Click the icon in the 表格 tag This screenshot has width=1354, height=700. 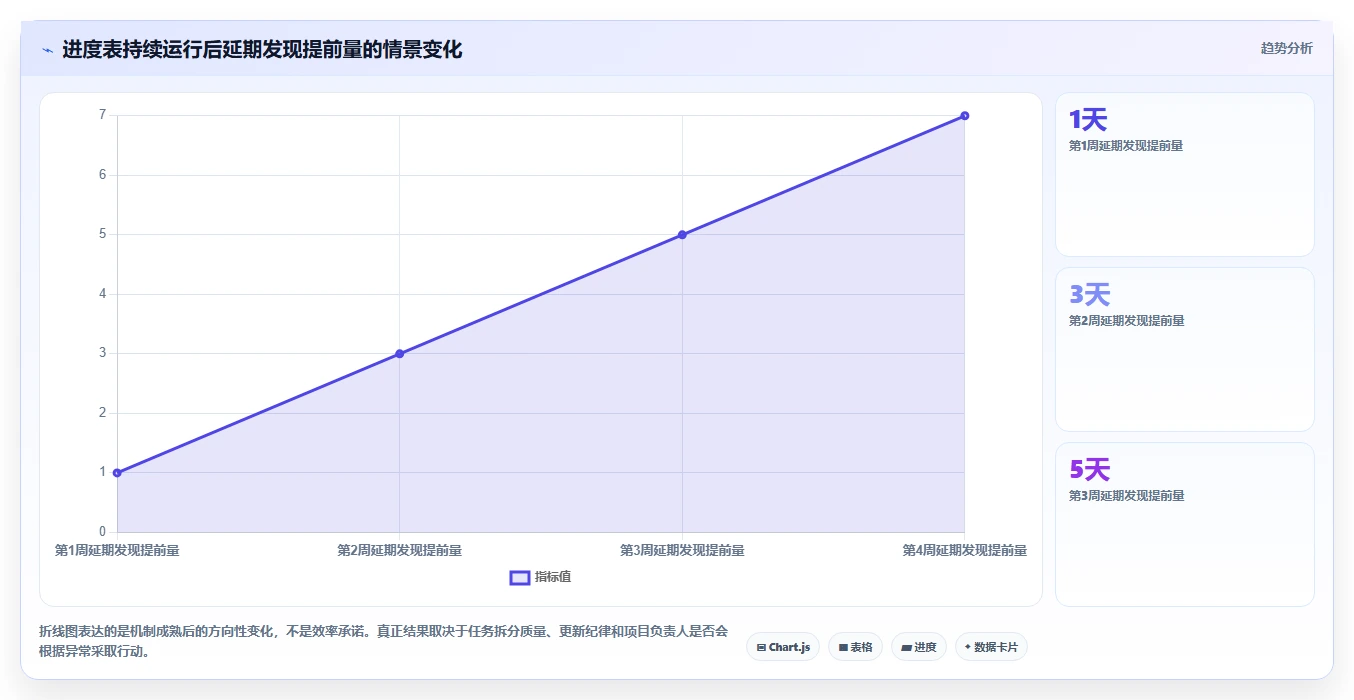pos(843,648)
